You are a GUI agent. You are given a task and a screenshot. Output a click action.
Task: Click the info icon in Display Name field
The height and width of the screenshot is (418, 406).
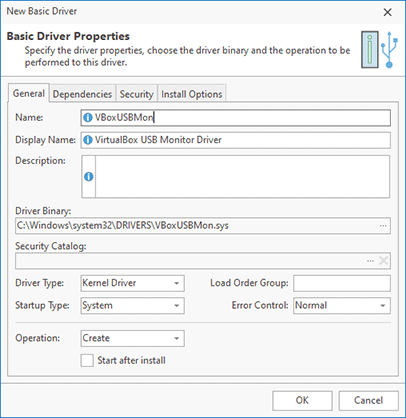[87, 140]
